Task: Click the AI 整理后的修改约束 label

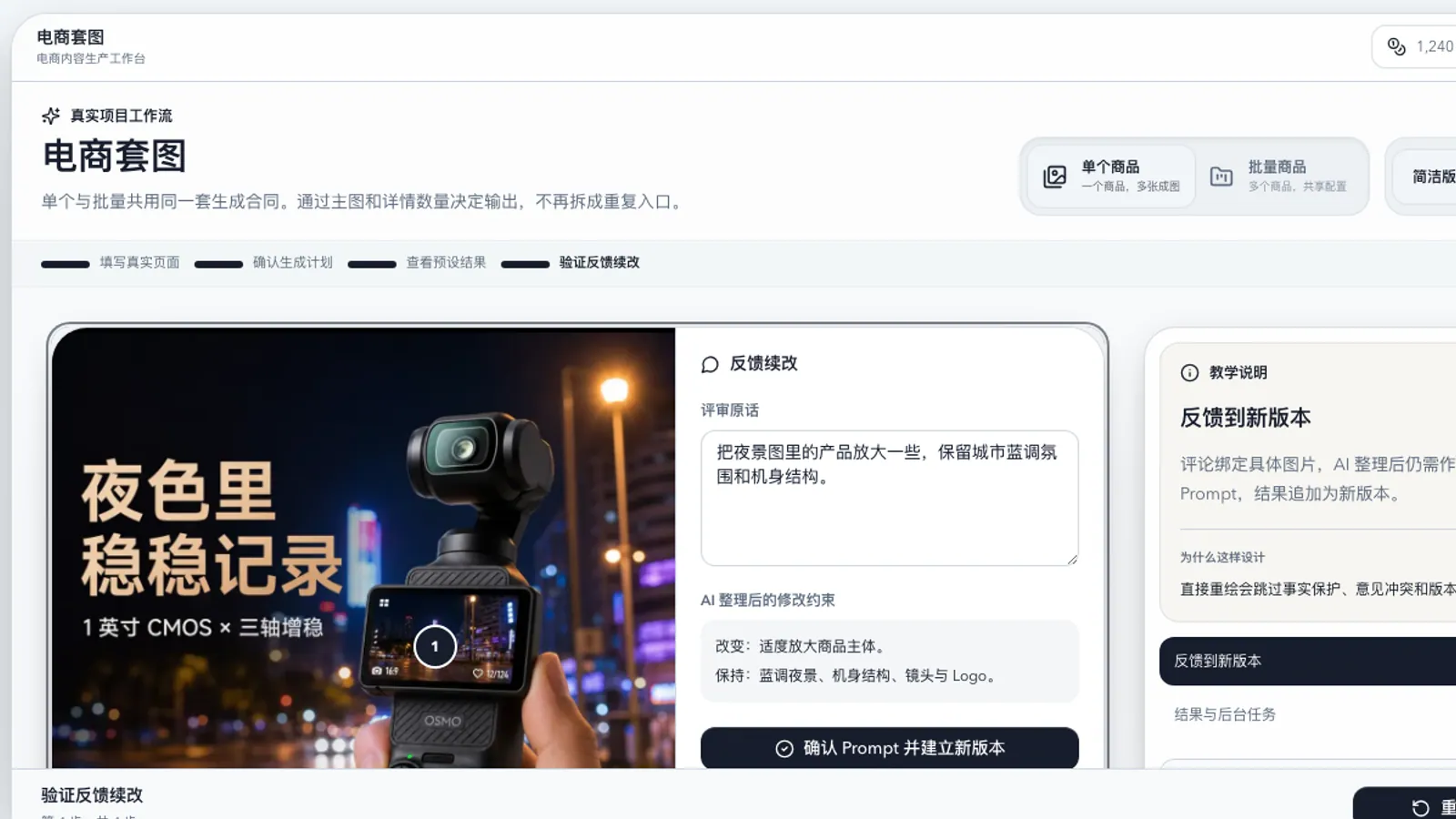Action: 768,600
